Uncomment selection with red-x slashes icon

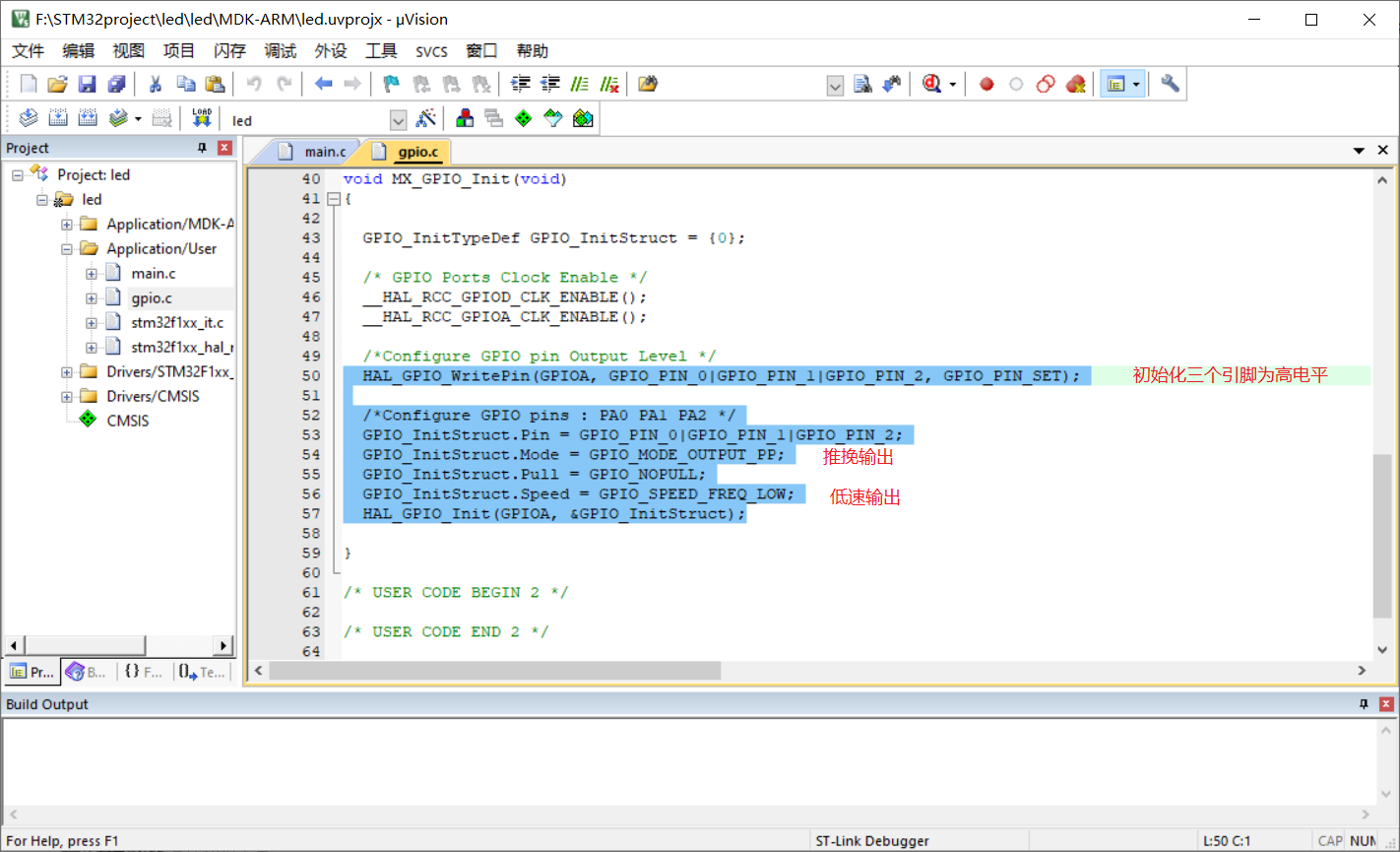coord(609,85)
